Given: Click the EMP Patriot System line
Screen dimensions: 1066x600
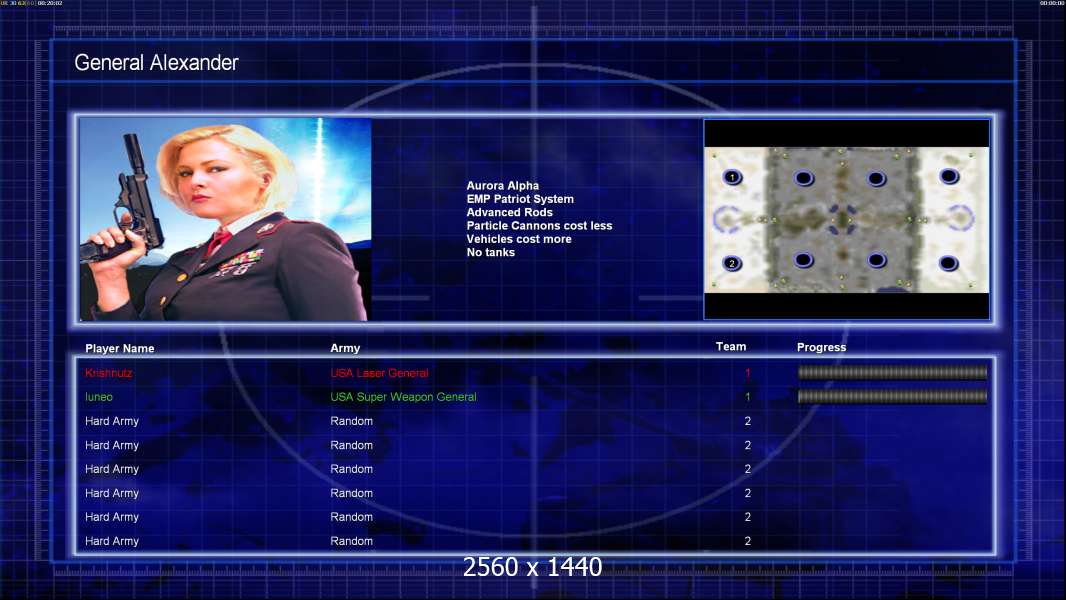Looking at the screenshot, I should tap(520, 199).
